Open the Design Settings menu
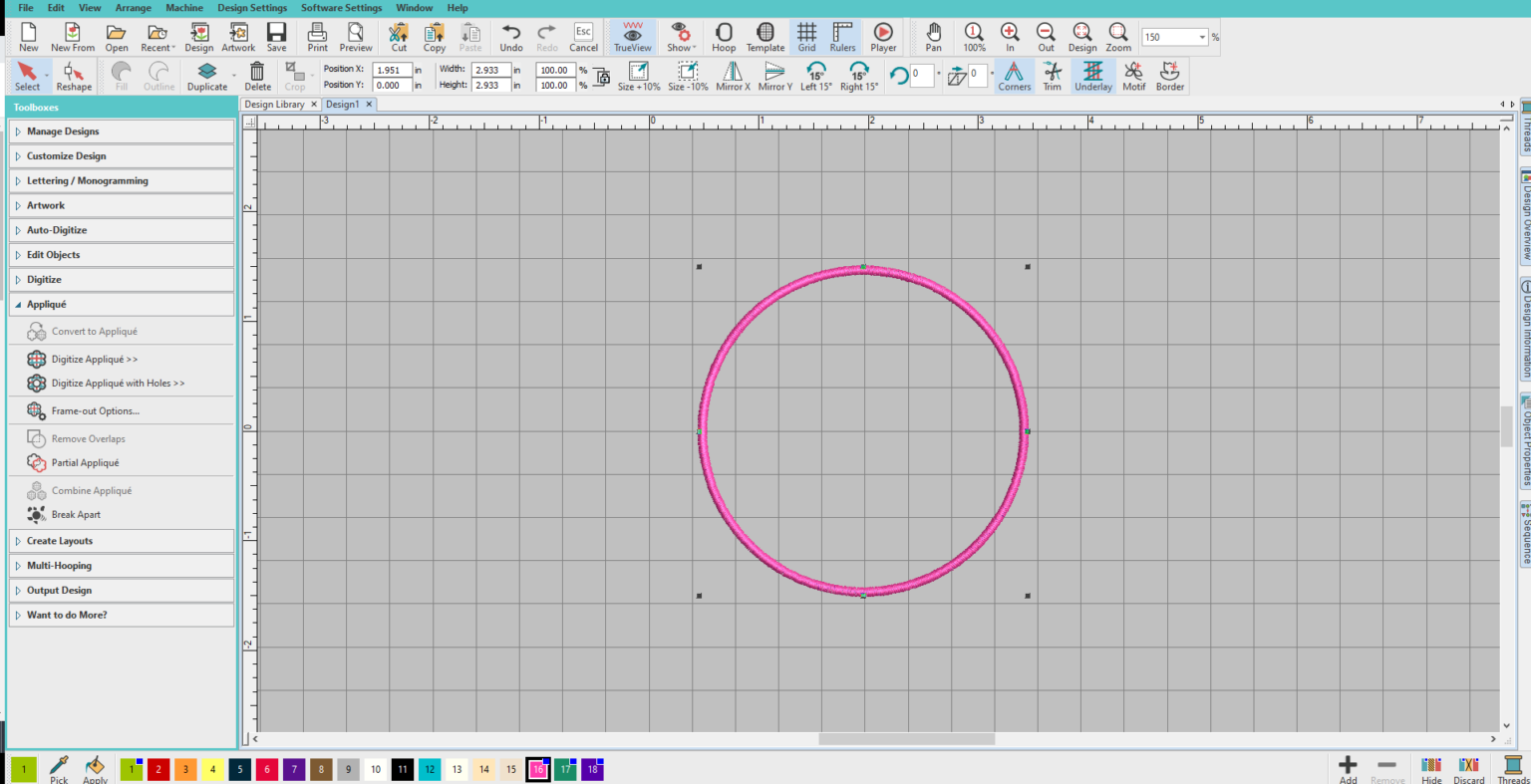The width and height of the screenshot is (1531, 784). 252,8
